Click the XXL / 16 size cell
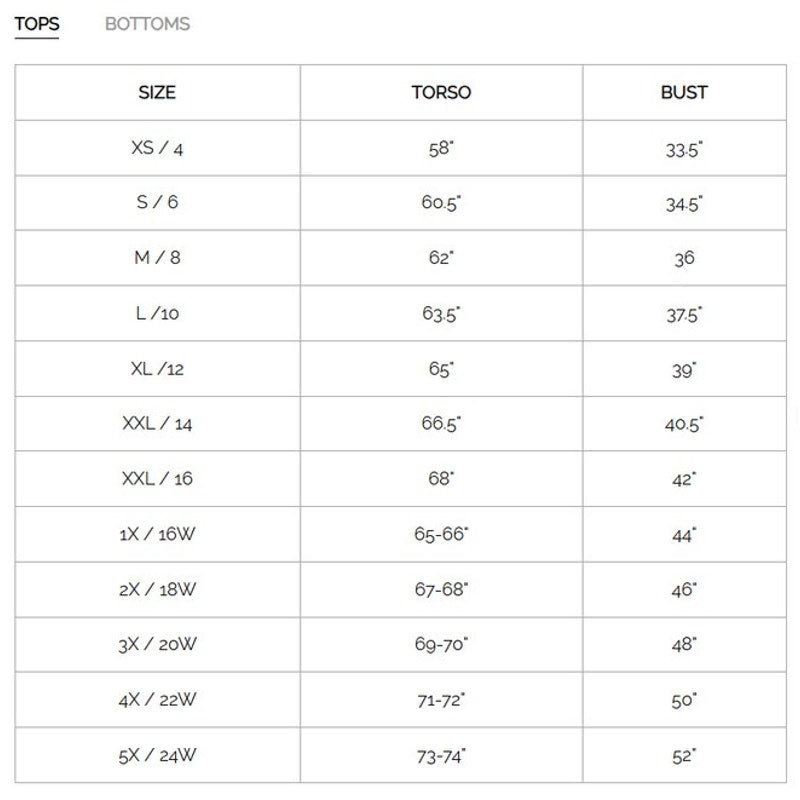 157,479
